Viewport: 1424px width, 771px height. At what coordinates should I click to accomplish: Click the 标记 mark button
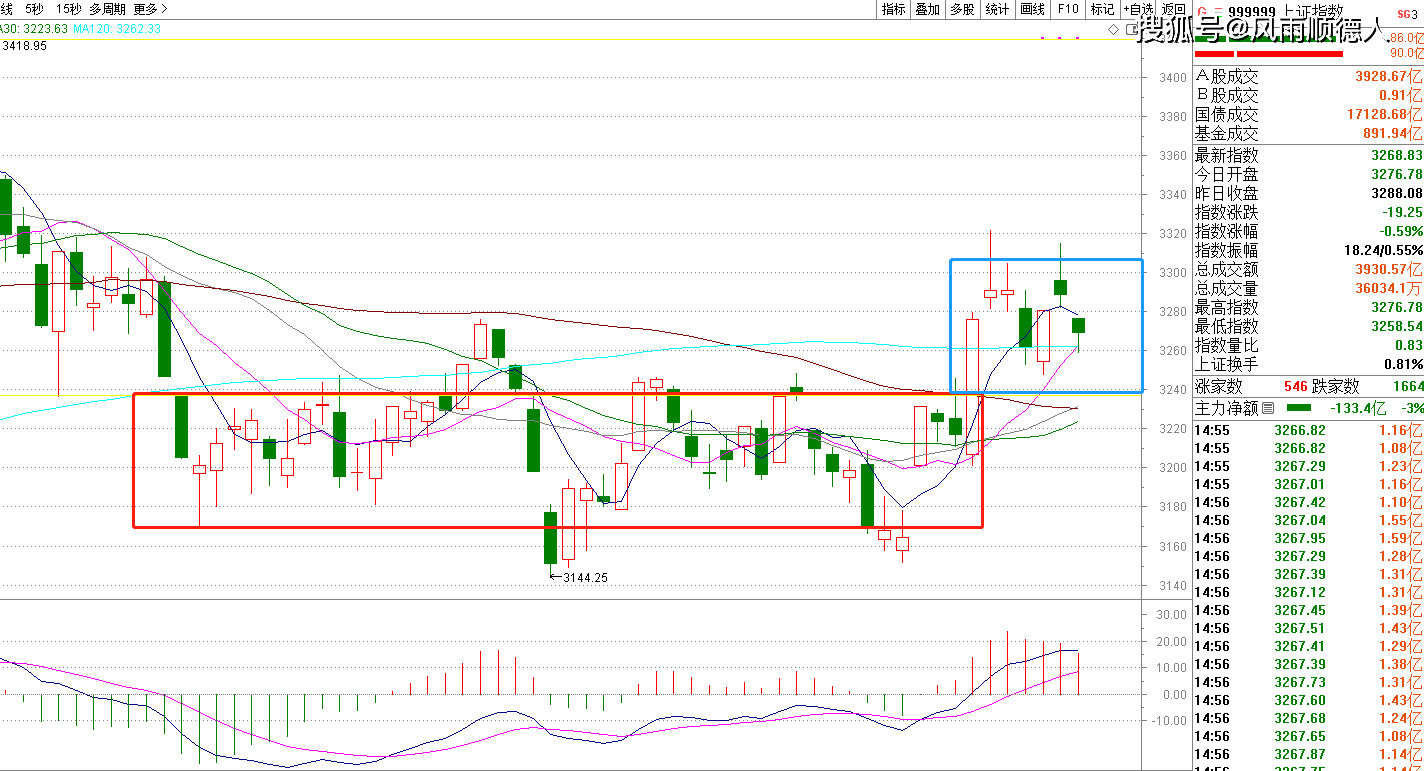tap(1102, 9)
